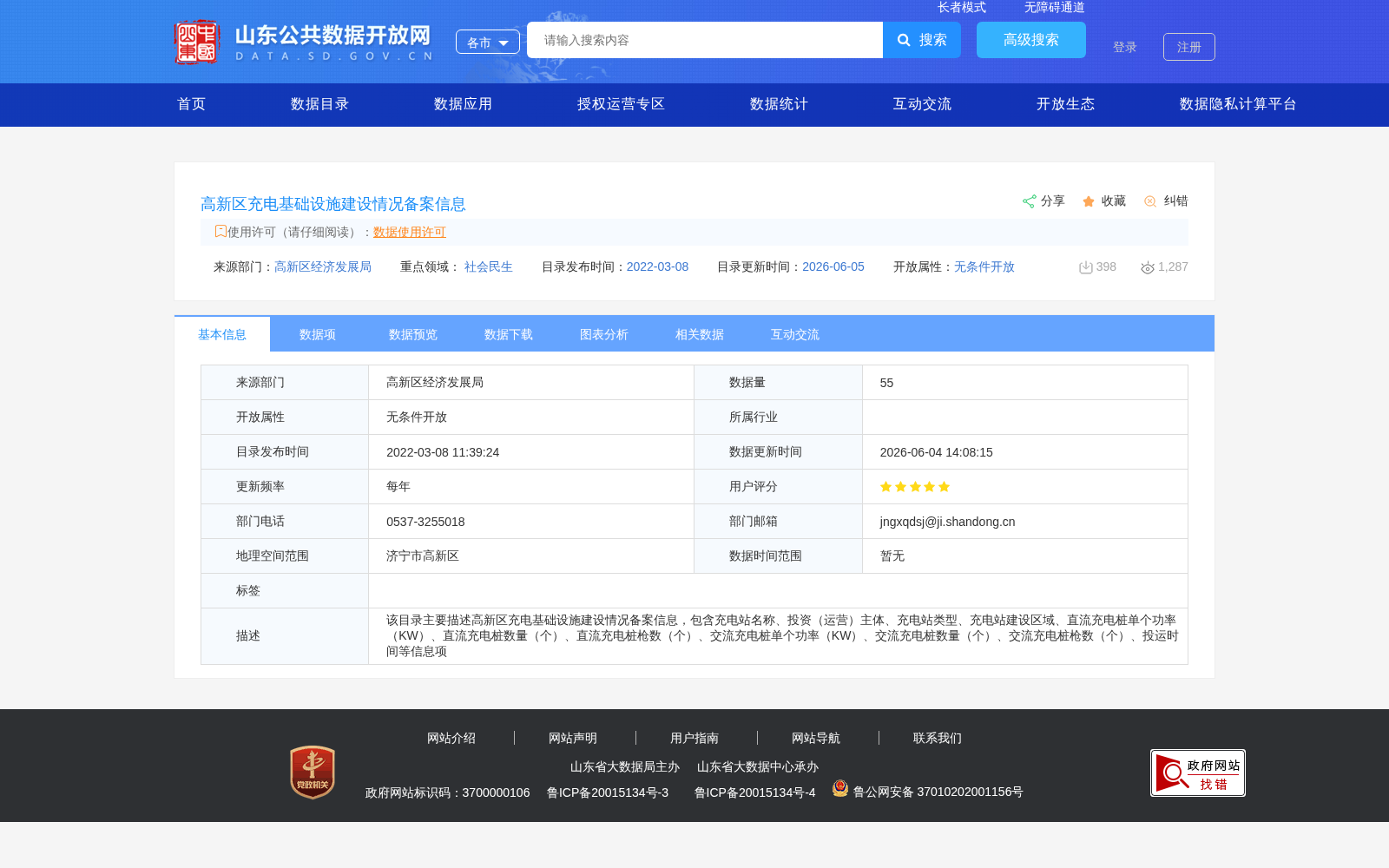Image resolution: width=1389 pixels, height=868 pixels.
Task: Click the 2026-06-04 14:08:15 update time cell
Action: (x=1025, y=452)
